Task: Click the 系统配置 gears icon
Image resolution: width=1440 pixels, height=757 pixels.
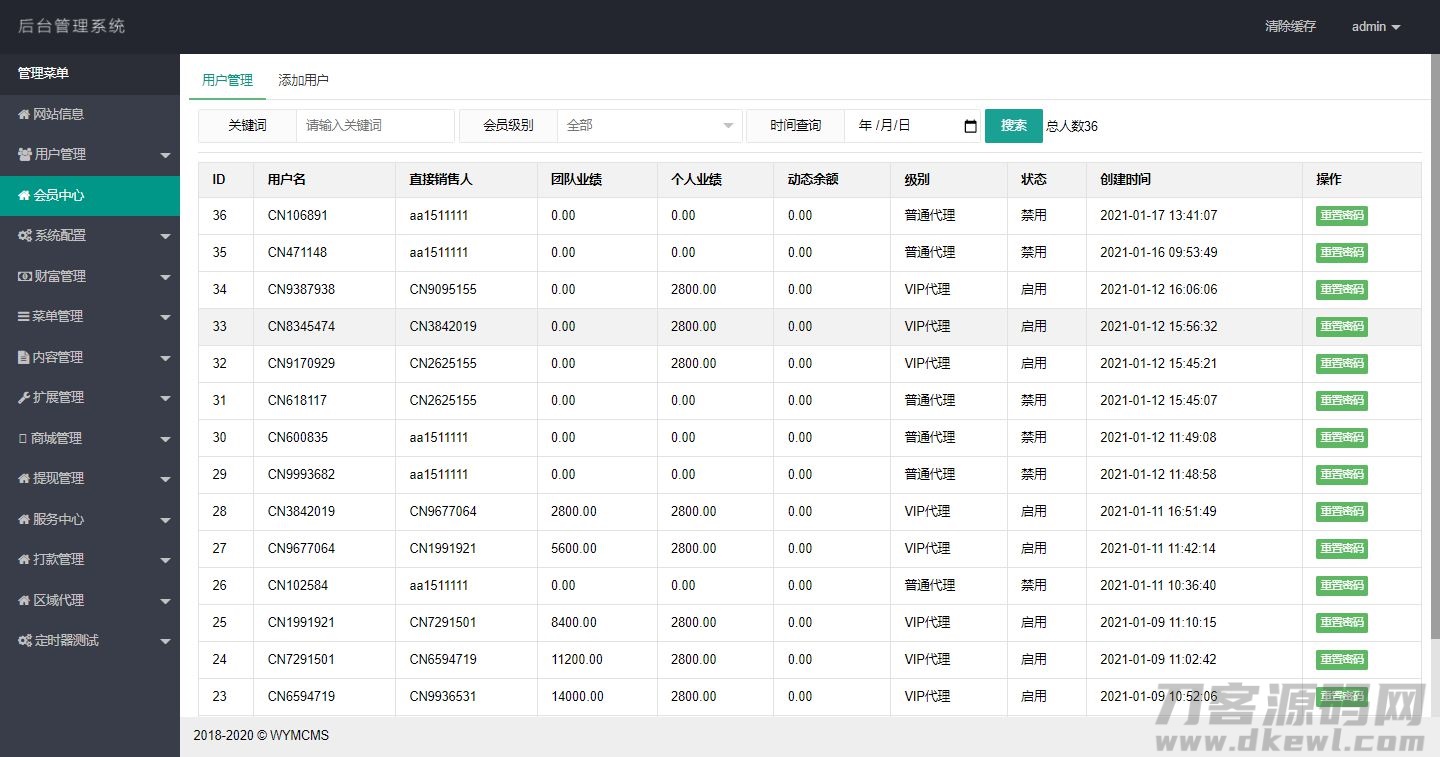Action: tap(25, 236)
